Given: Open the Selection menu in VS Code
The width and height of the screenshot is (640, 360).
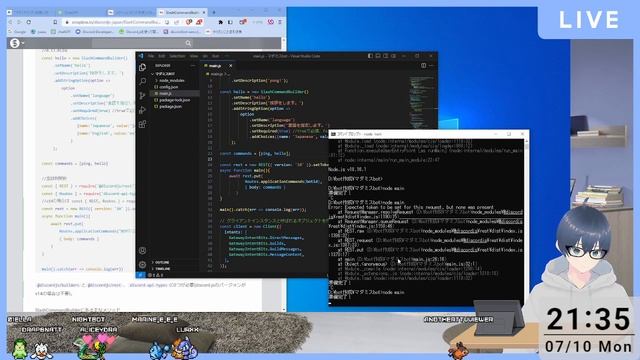Looking at the screenshot, I should (177, 56).
